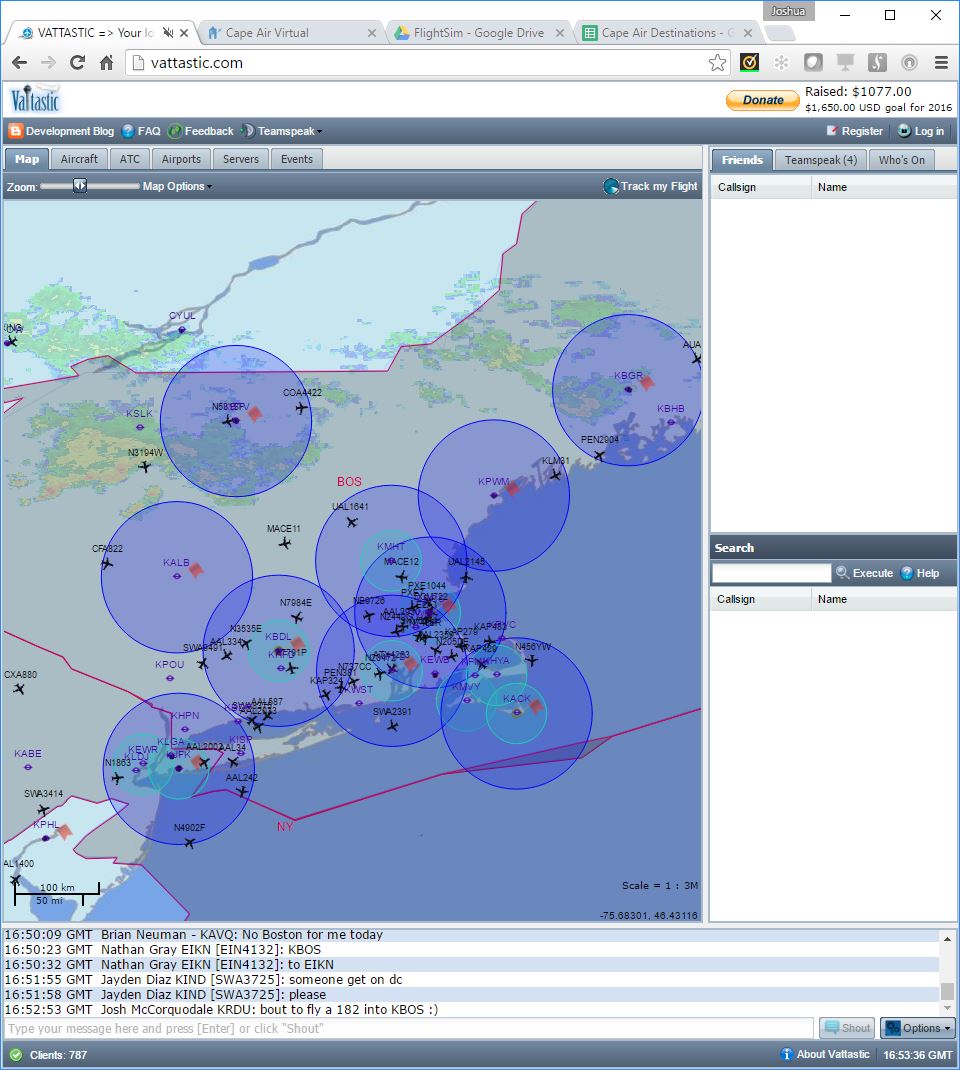
Task: Select the KACK red controller marker
Action: pos(536,706)
